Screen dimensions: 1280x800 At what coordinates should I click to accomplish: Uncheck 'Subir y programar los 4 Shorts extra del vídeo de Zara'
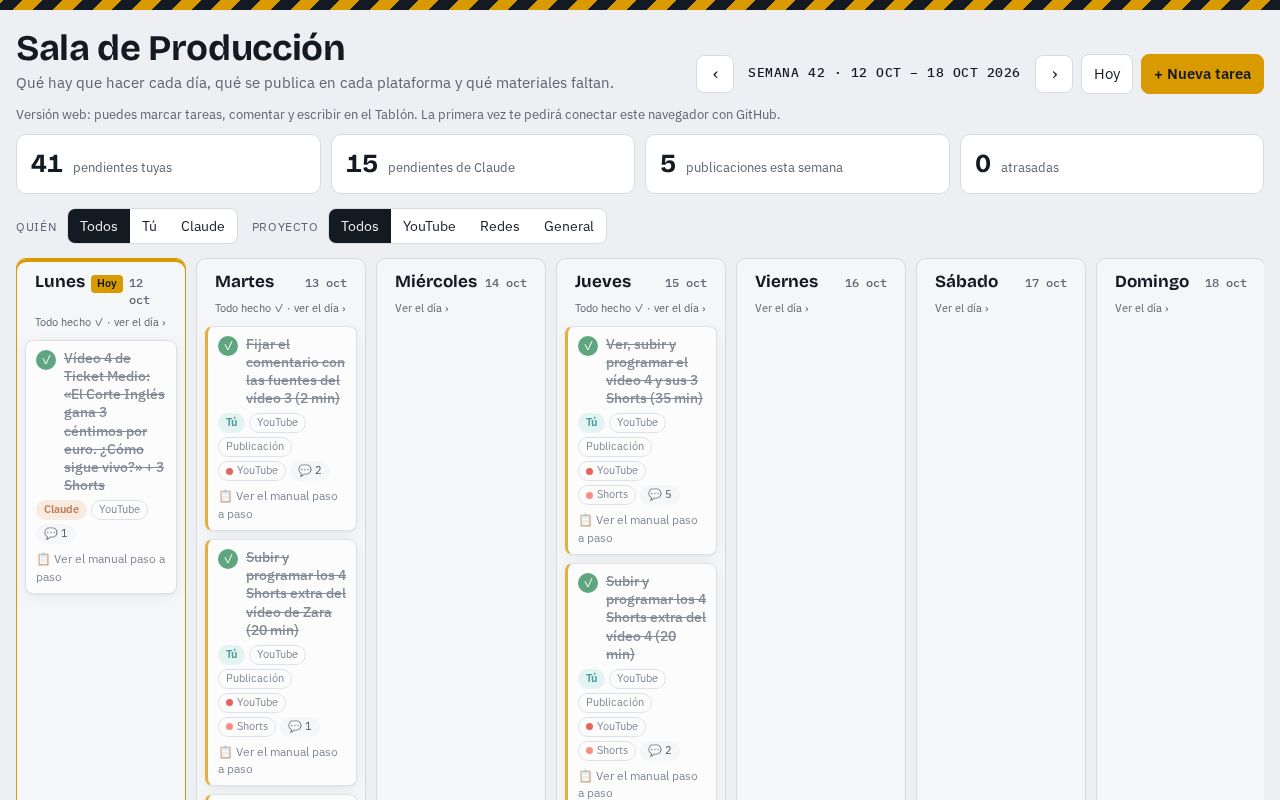[x=228, y=559]
